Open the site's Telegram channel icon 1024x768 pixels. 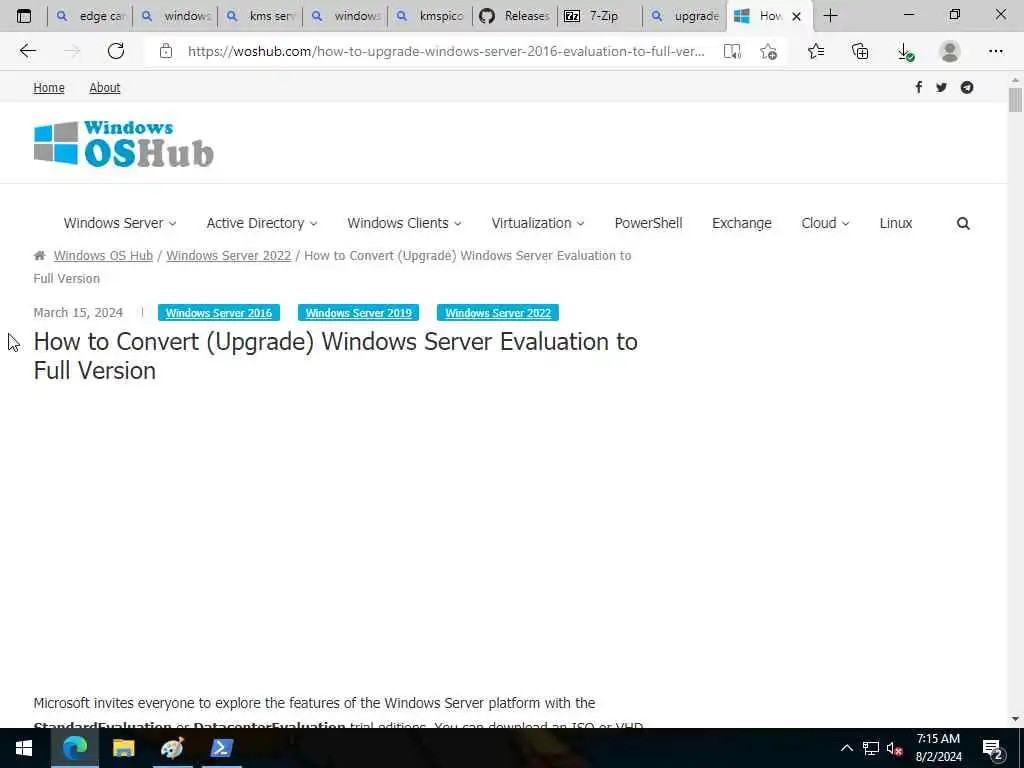tap(967, 87)
